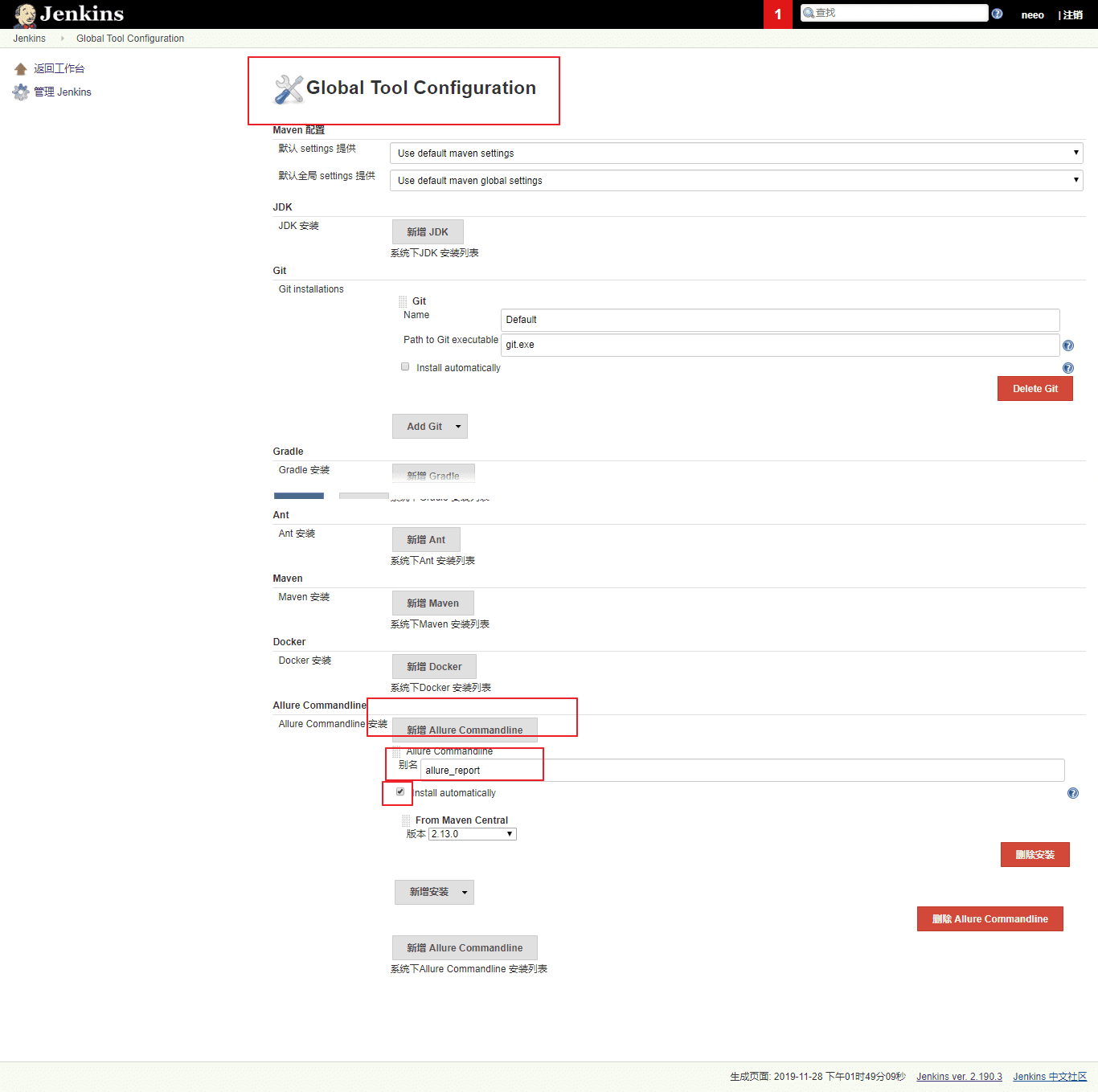Open the Jenkins ver. 2.190.3 link
Screen dimensions: 1098x1092
[959, 1077]
